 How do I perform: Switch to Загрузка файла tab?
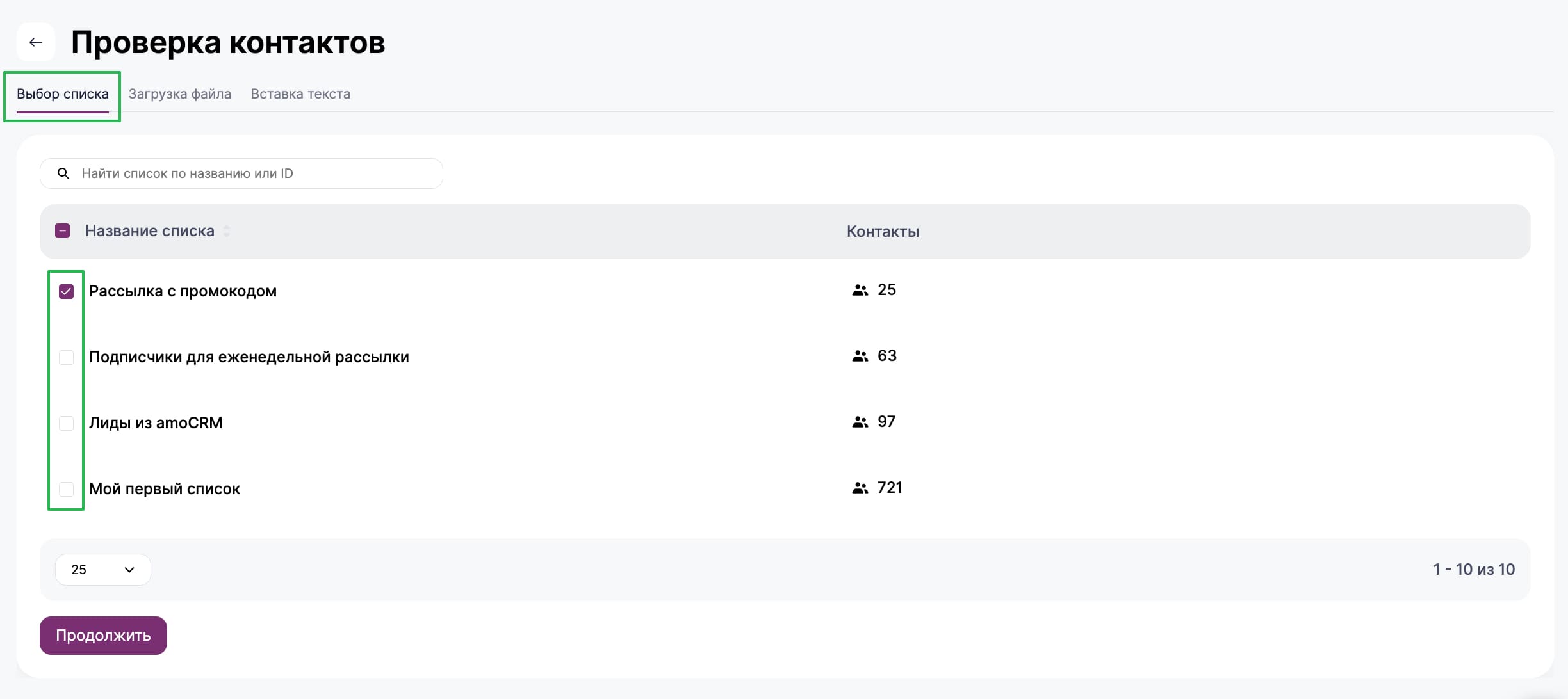[179, 94]
